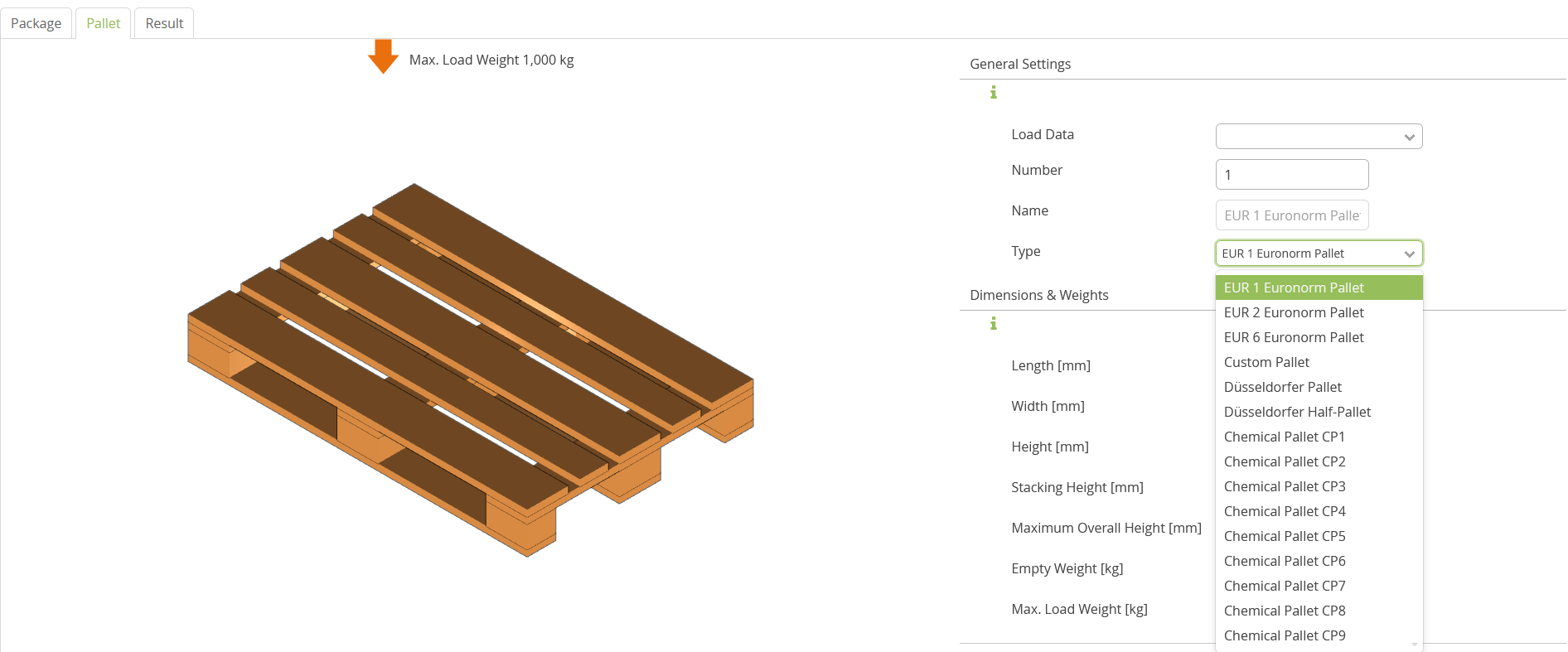Click the Dimensions & Weights info icon
Viewport: 1568px width, 652px height.
pos(993,323)
